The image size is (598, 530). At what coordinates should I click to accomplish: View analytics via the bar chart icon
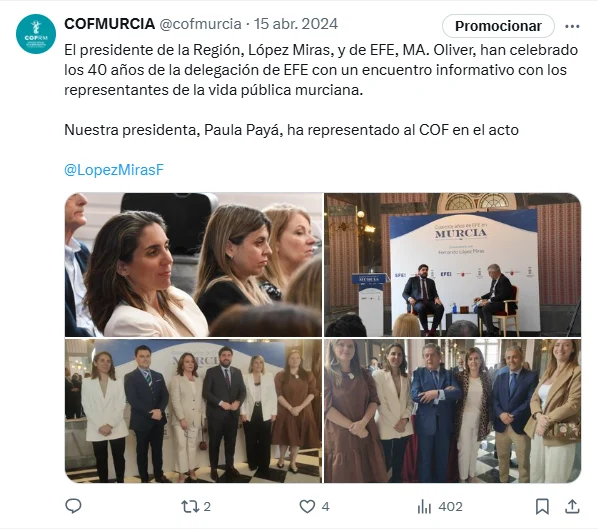tap(424, 507)
